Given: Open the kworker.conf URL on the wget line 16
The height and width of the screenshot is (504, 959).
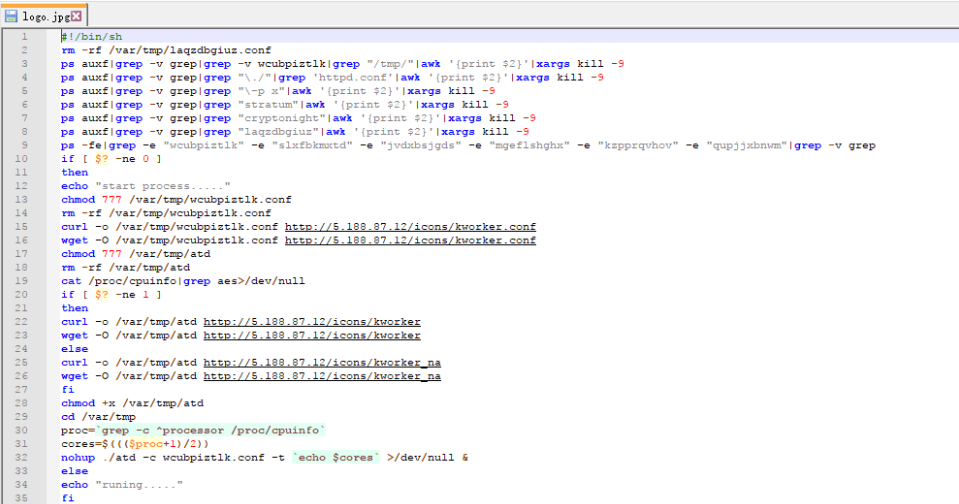Looking at the screenshot, I should [x=410, y=240].
